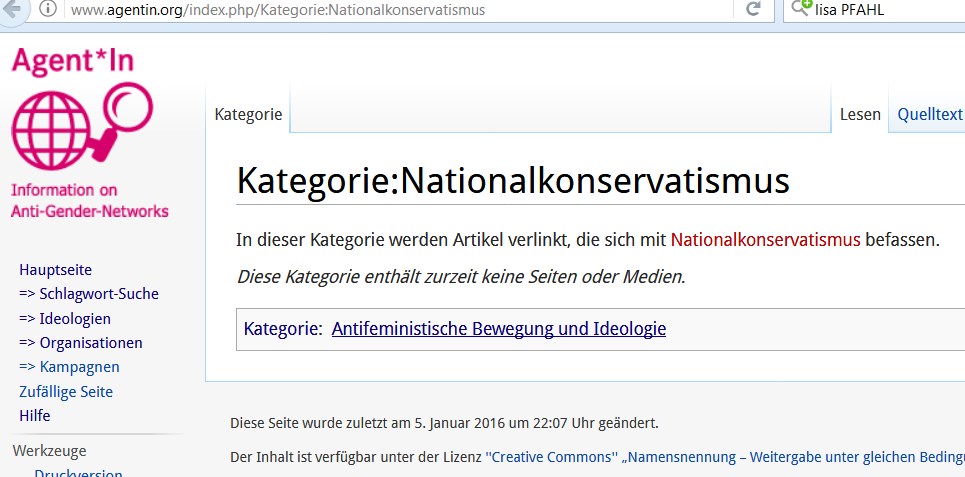Open Schlagwort-Suche in the sidebar

click(x=89, y=294)
